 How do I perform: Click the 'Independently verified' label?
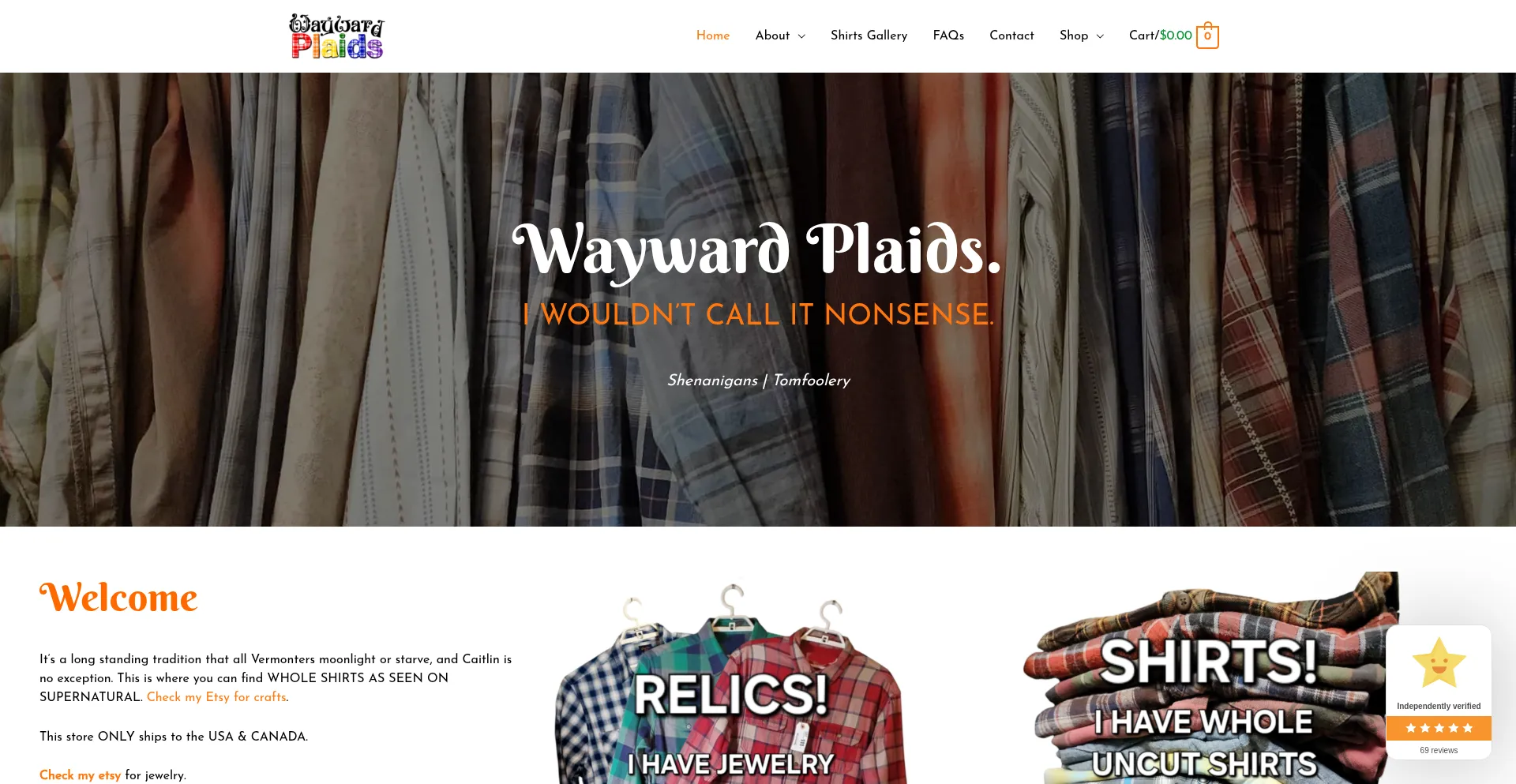point(1439,707)
